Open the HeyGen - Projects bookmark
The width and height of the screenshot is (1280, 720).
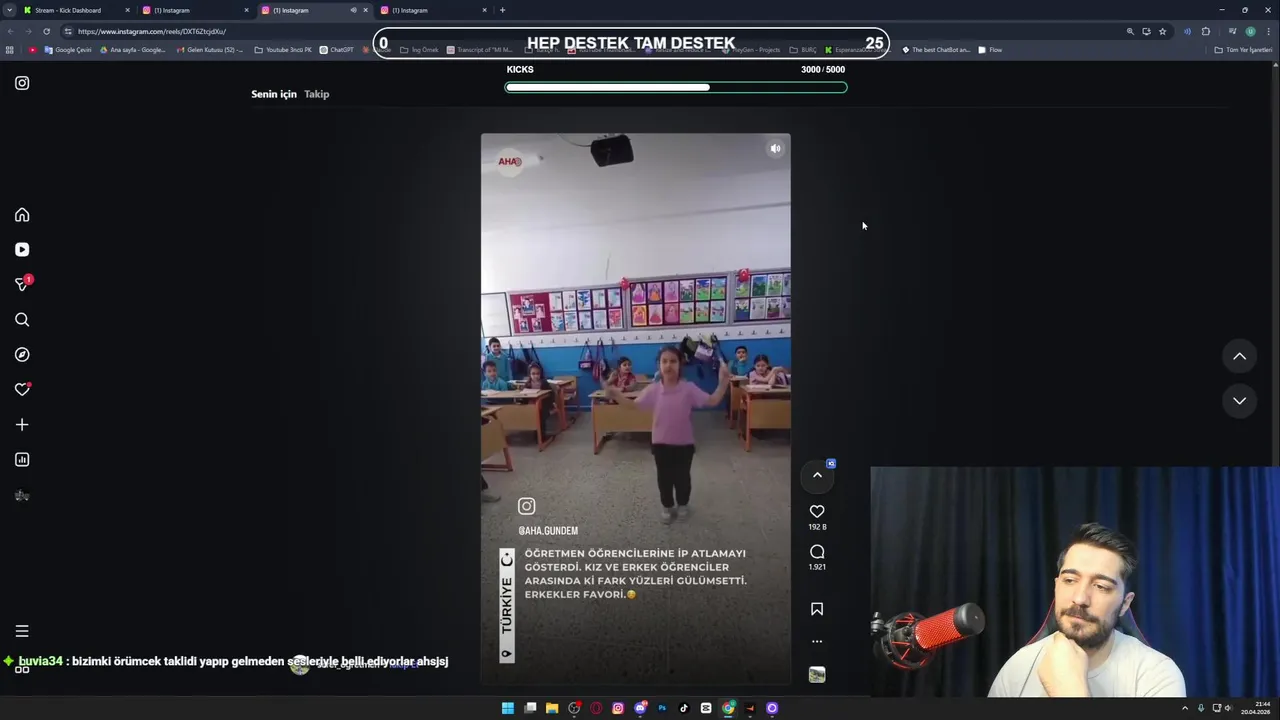751,50
